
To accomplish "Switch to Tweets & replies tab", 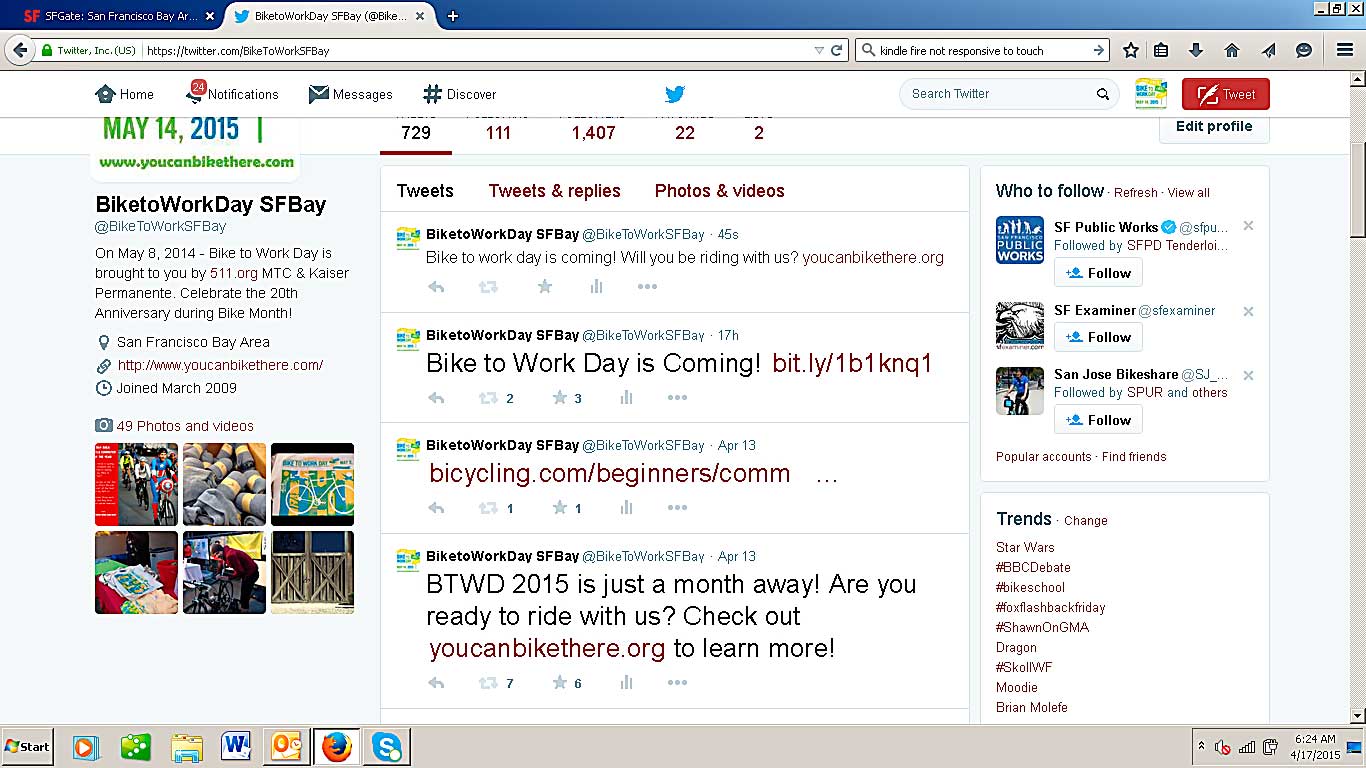I will pyautogui.click(x=555, y=191).
